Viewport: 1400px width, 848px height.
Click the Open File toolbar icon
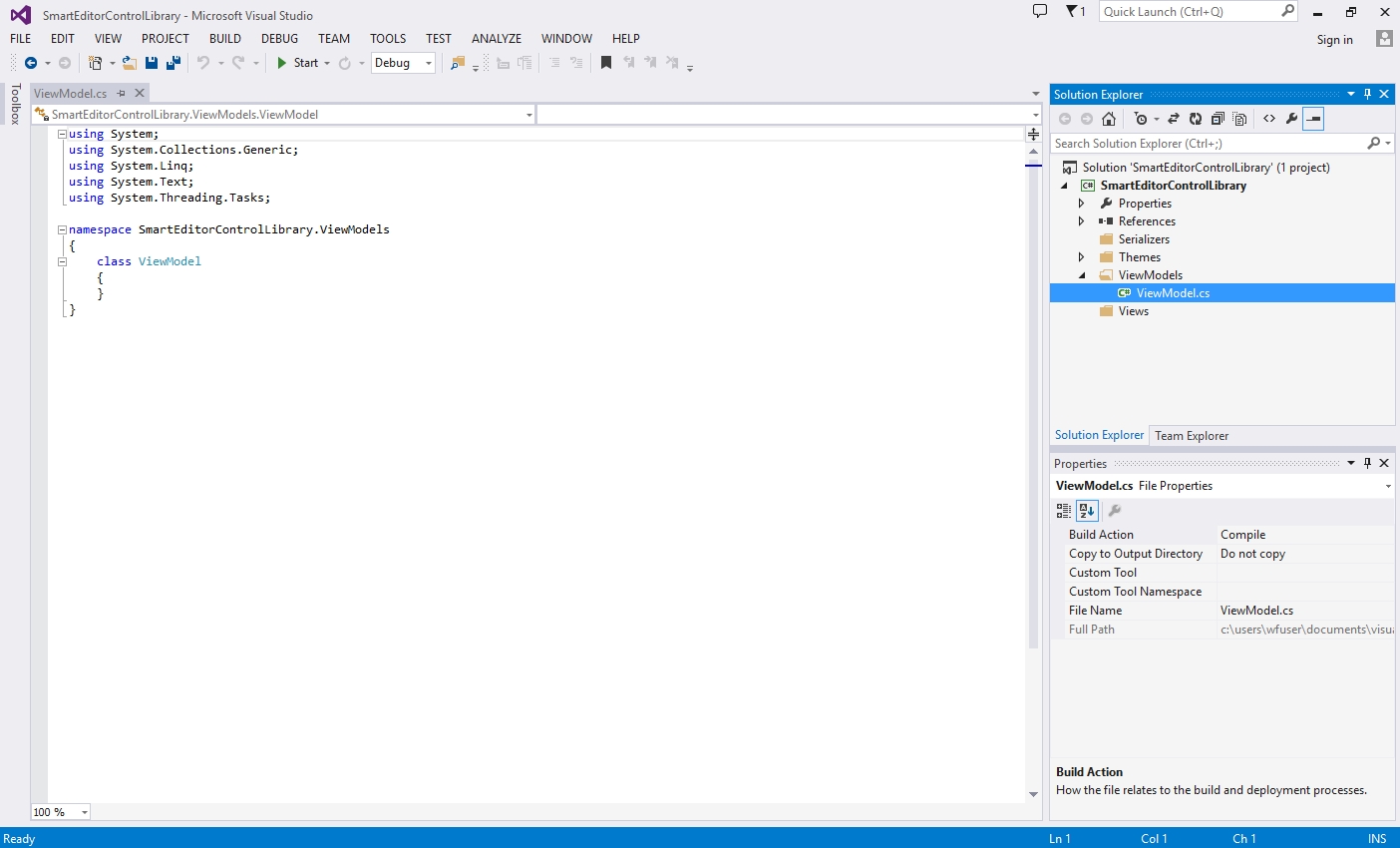pos(130,63)
